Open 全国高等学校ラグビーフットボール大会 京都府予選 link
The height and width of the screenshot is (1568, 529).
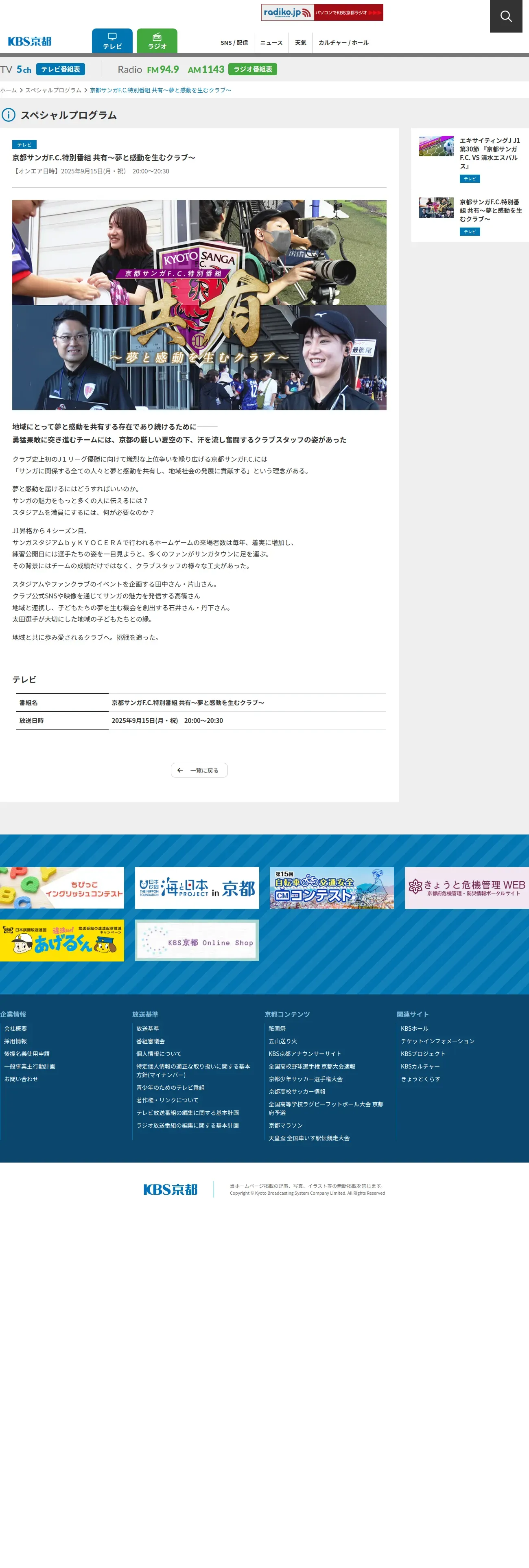pyautogui.click(x=326, y=1108)
